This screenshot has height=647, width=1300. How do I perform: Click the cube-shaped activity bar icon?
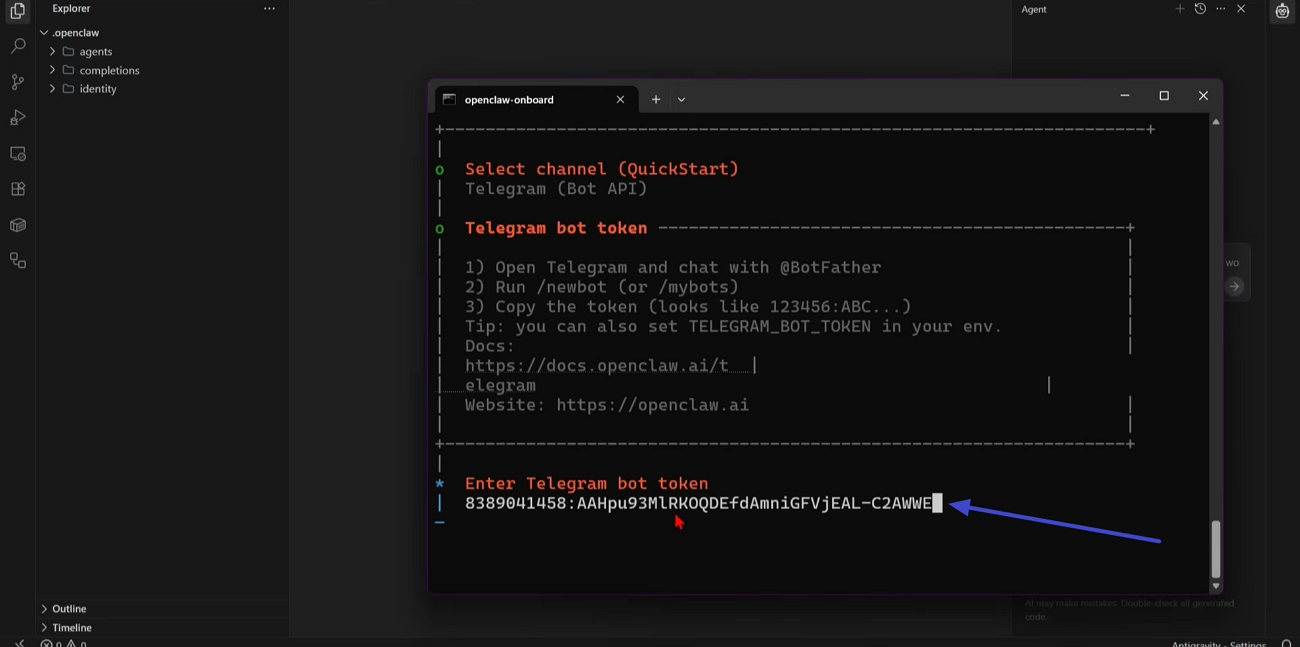click(x=17, y=225)
